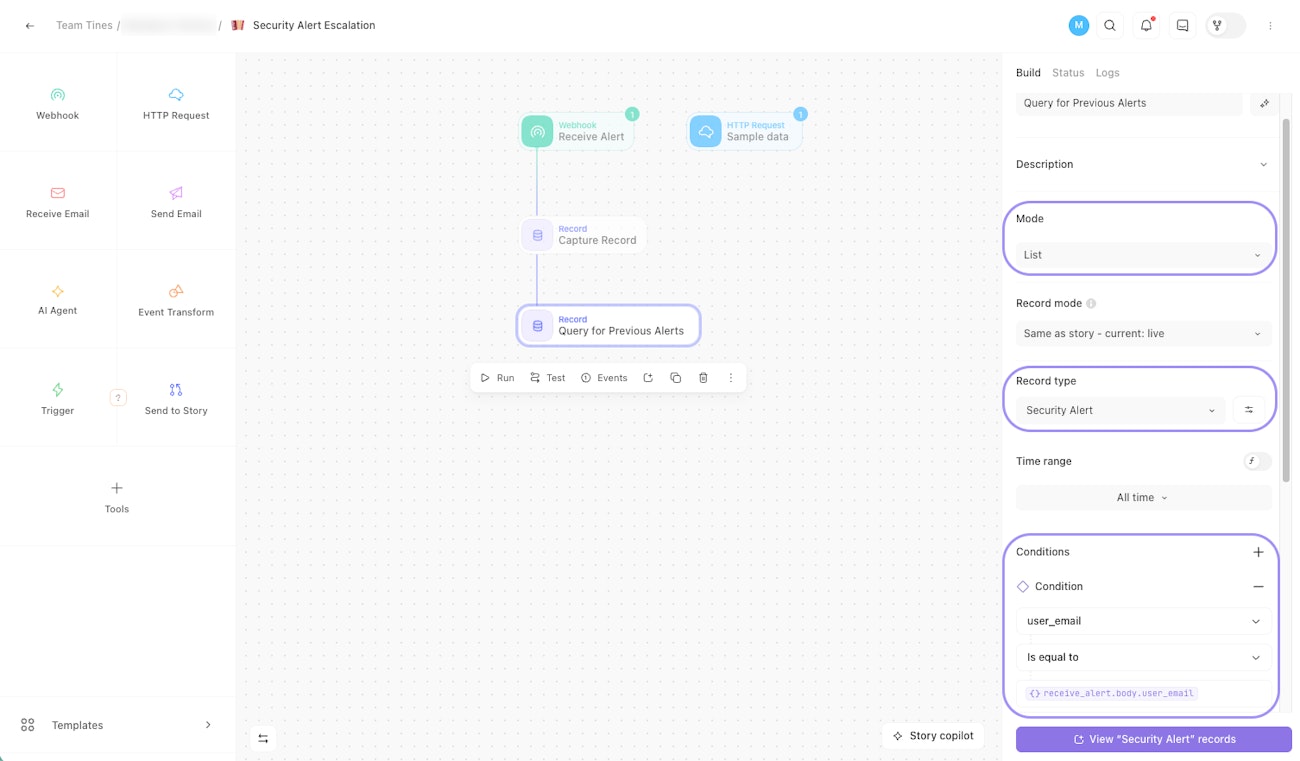1300x761 pixels.
Task: Add a new condition with the plus icon
Action: pyautogui.click(x=1258, y=552)
